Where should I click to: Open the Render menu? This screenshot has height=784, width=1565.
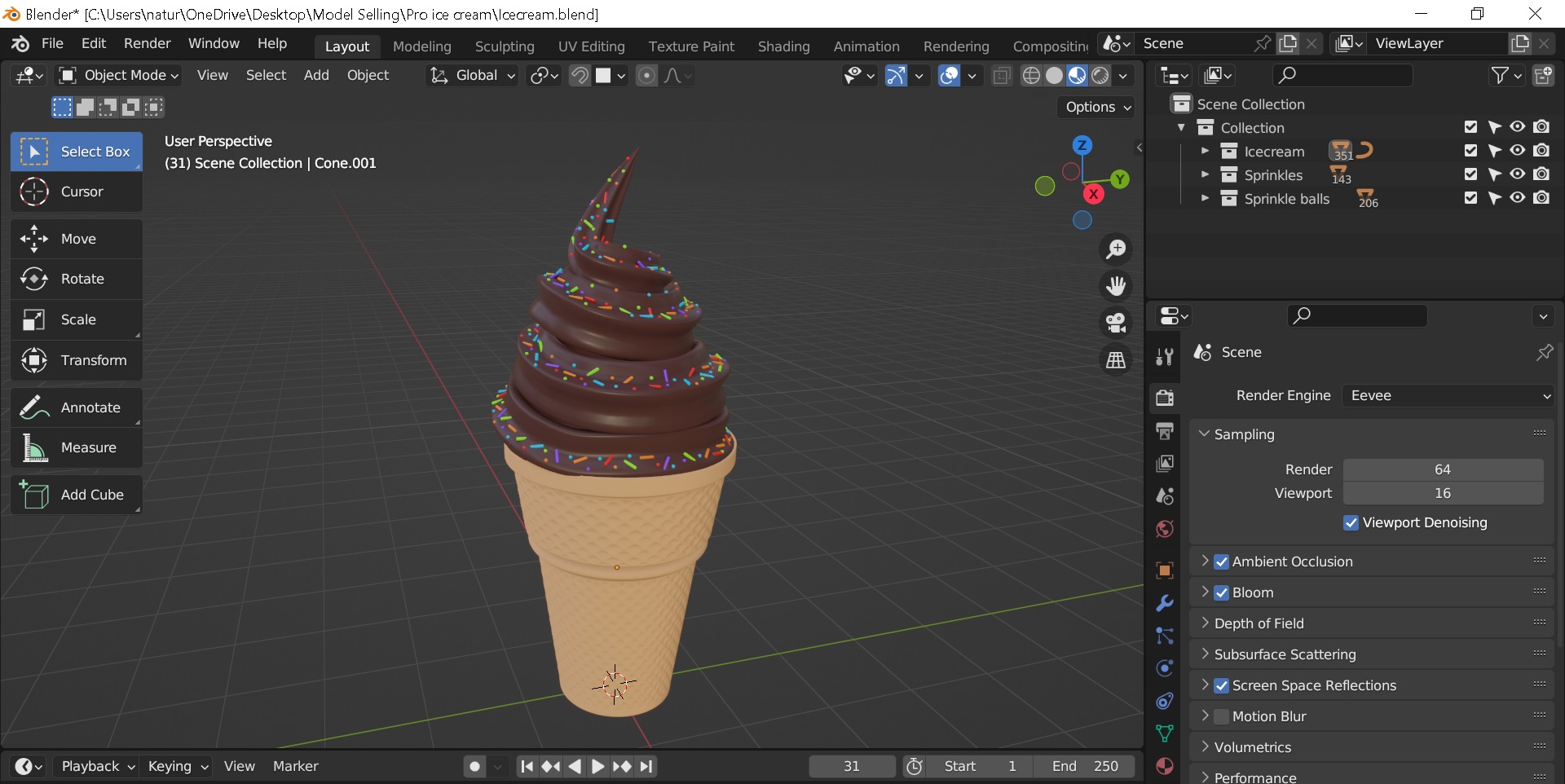(x=148, y=43)
